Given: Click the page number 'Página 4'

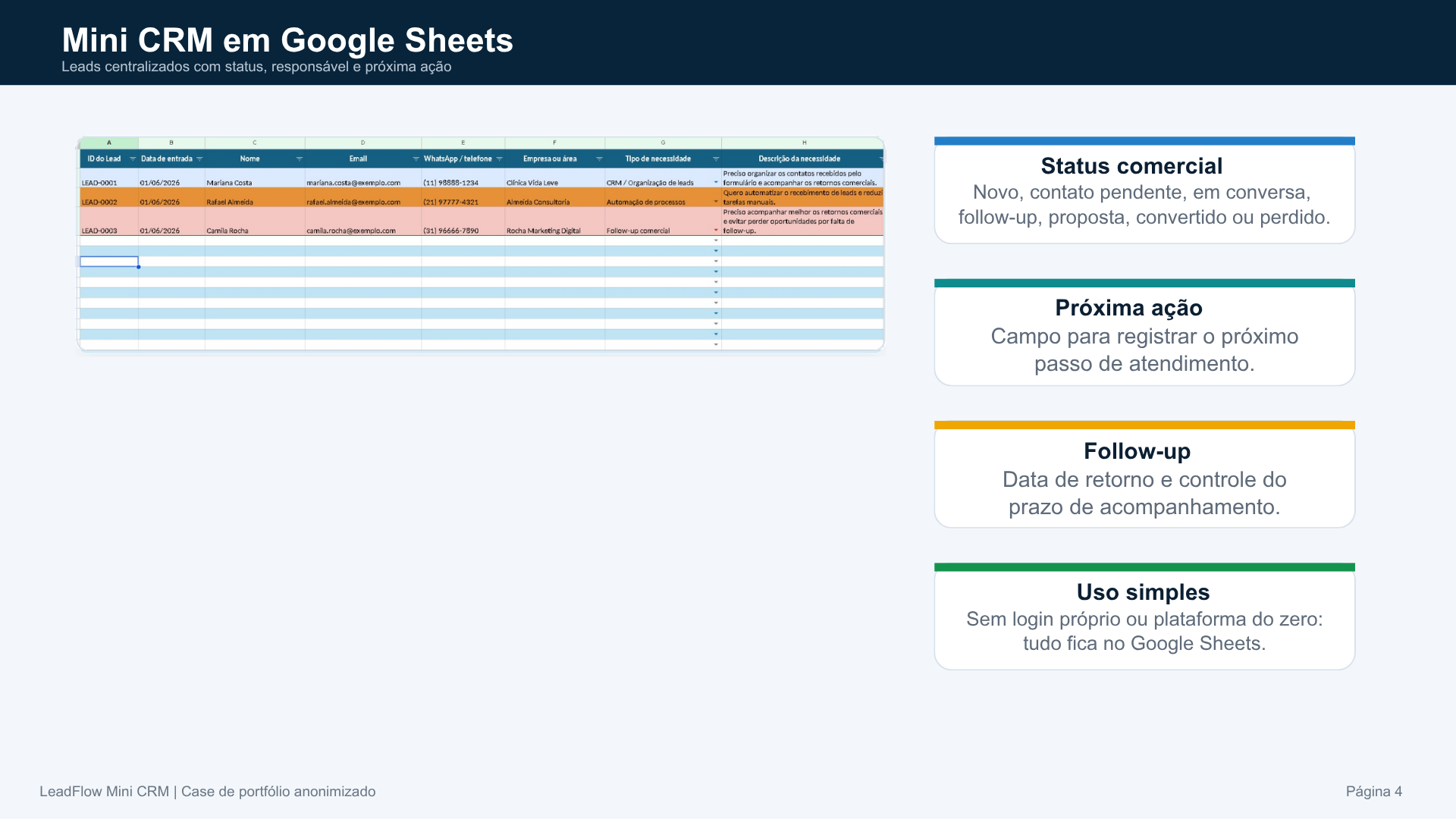Looking at the screenshot, I should pos(1374,792).
